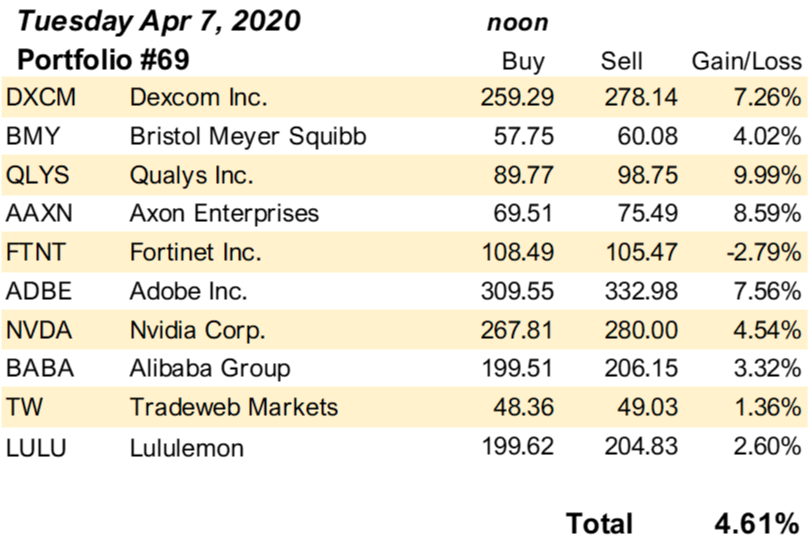Select the LULU ticker cell
Screen dimensions: 809x545
tap(36, 447)
